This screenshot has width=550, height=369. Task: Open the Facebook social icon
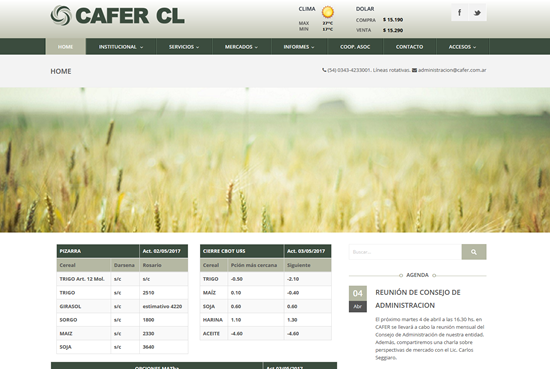460,13
